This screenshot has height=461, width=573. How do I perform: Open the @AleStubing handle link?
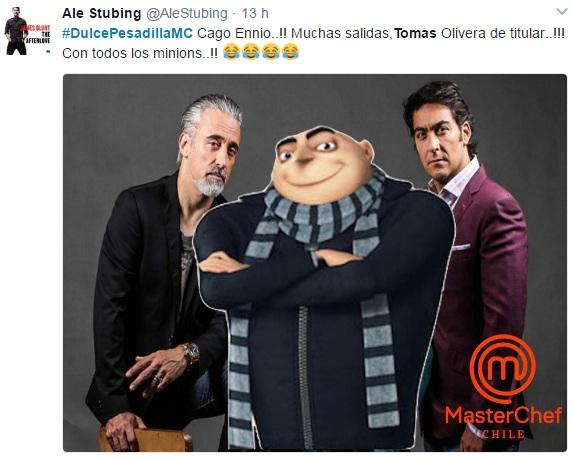pos(187,14)
